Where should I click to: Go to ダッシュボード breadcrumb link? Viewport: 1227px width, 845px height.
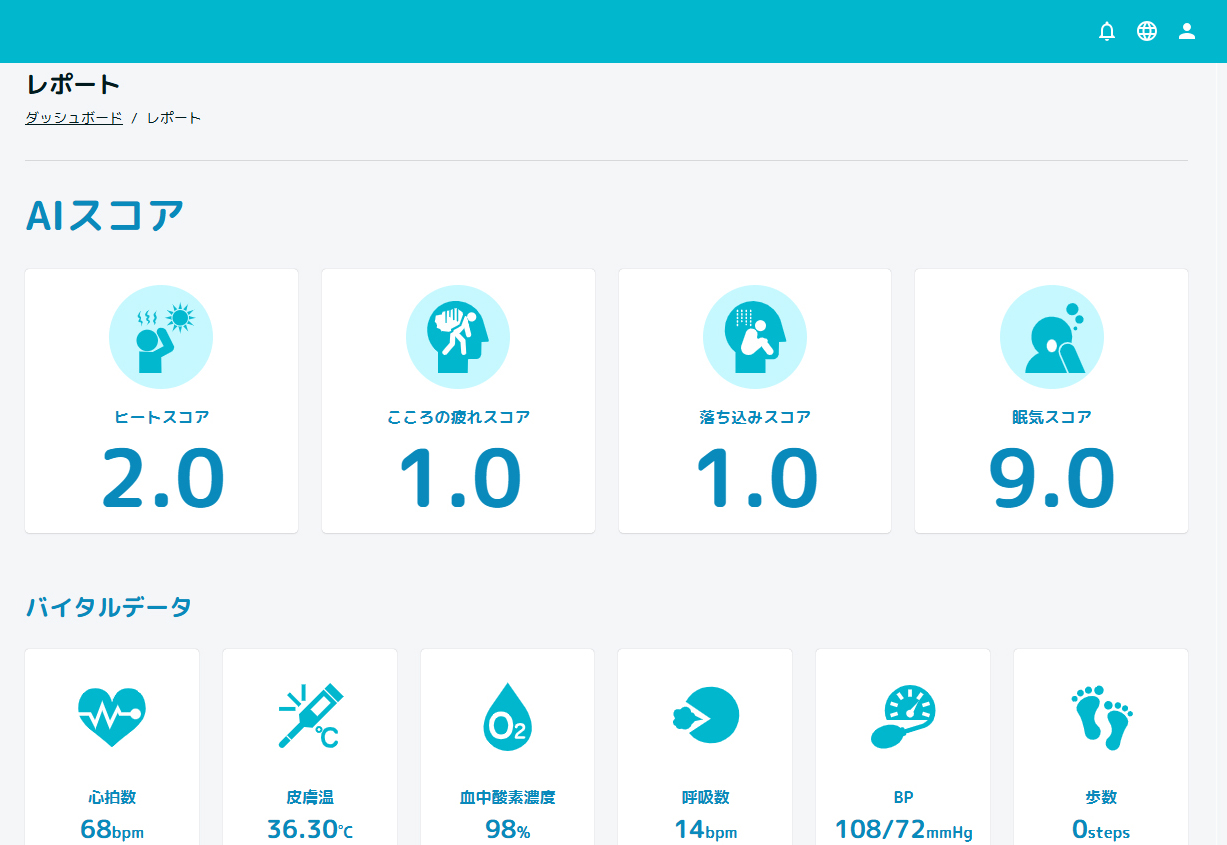pyautogui.click(x=74, y=118)
